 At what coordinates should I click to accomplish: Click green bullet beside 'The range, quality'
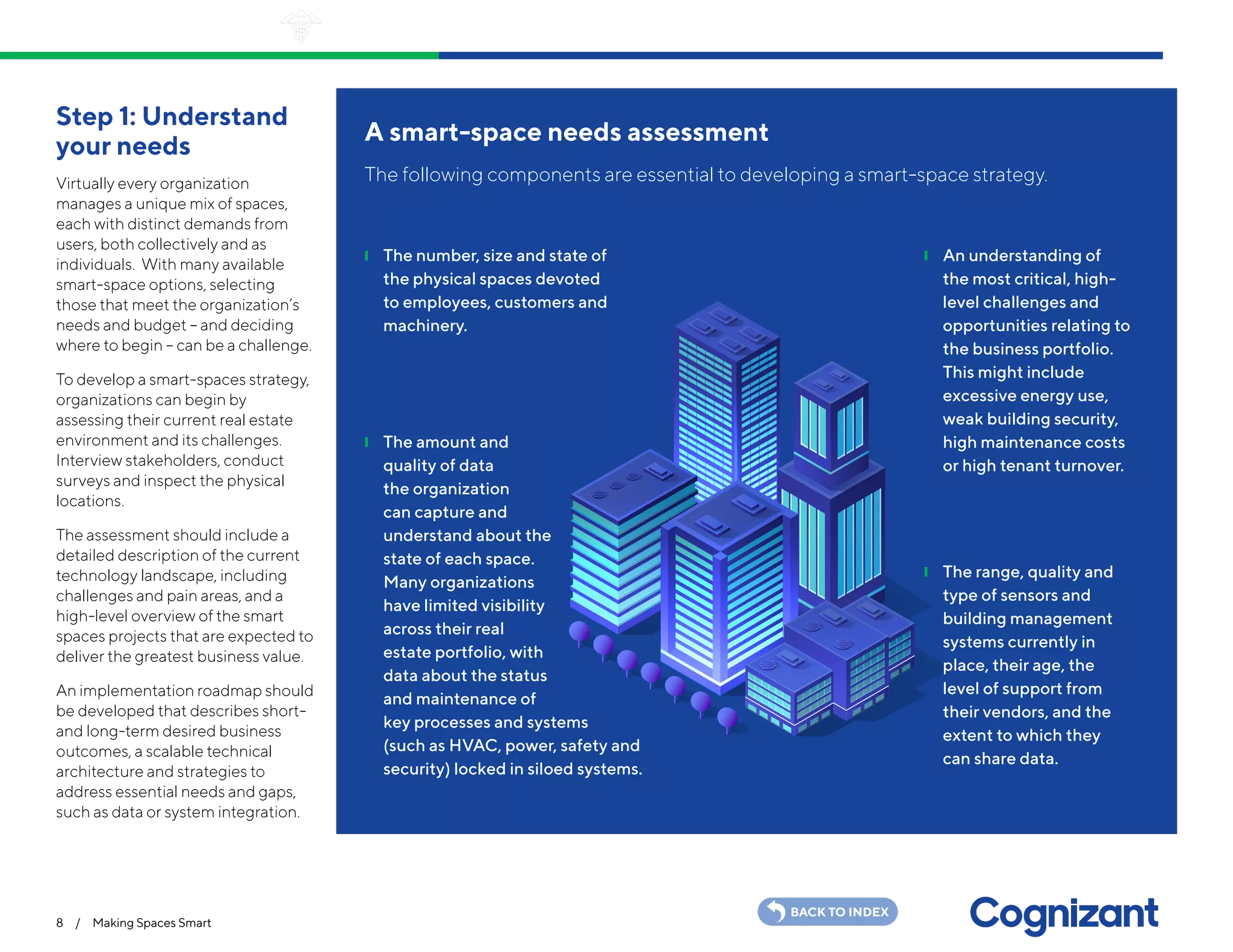click(x=926, y=572)
